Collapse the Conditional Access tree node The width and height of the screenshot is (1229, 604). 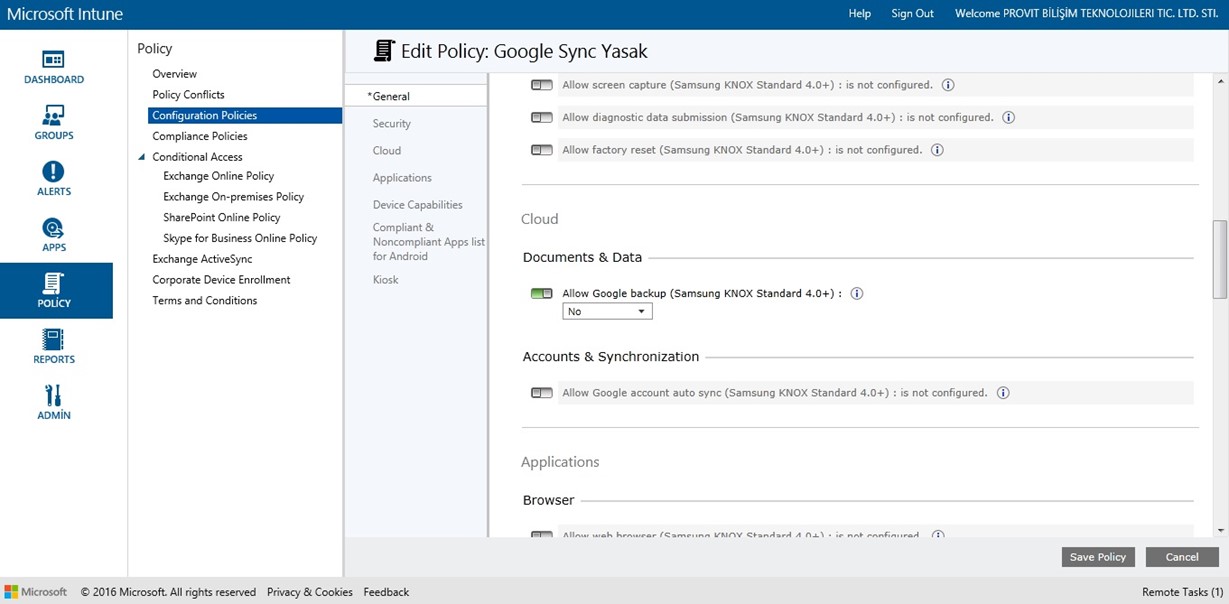click(x=143, y=157)
